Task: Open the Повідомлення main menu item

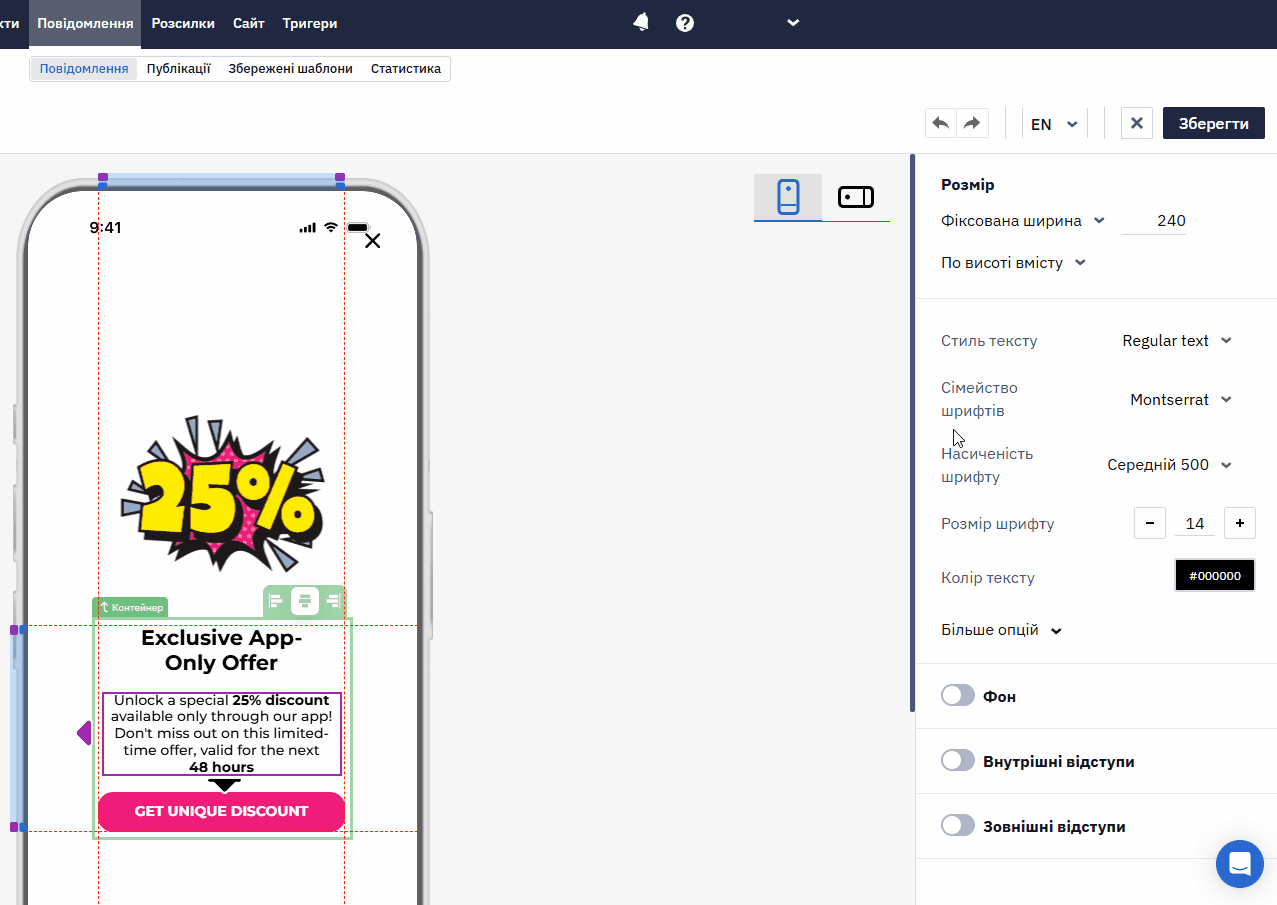Action: point(85,23)
